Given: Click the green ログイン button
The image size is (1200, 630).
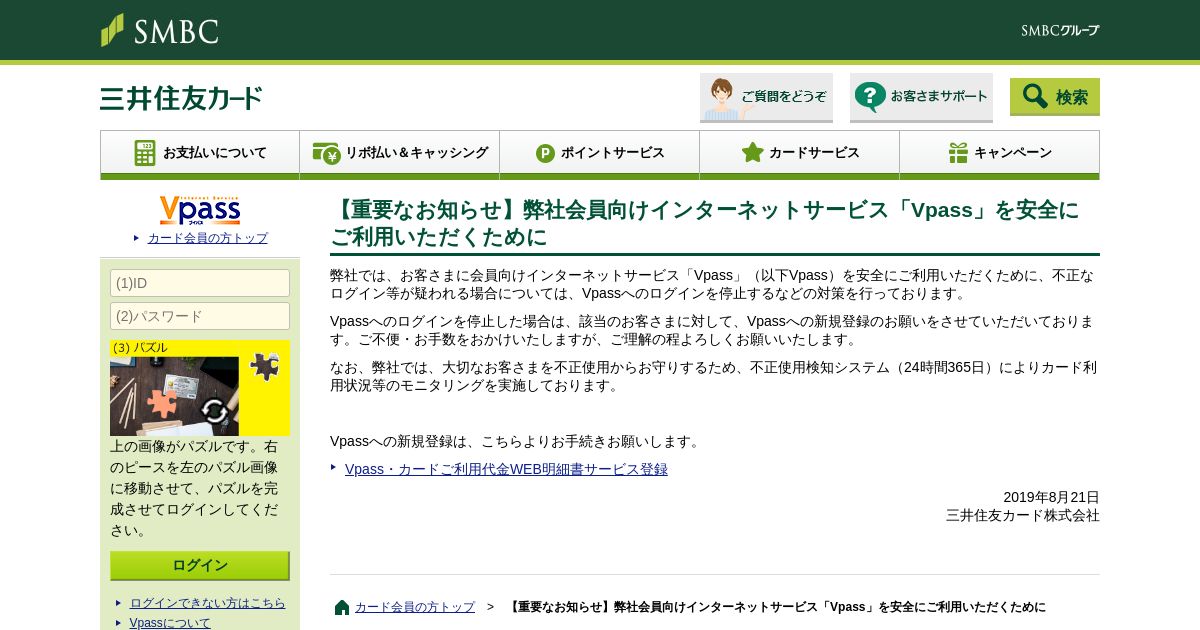Looking at the screenshot, I should pos(200,565).
